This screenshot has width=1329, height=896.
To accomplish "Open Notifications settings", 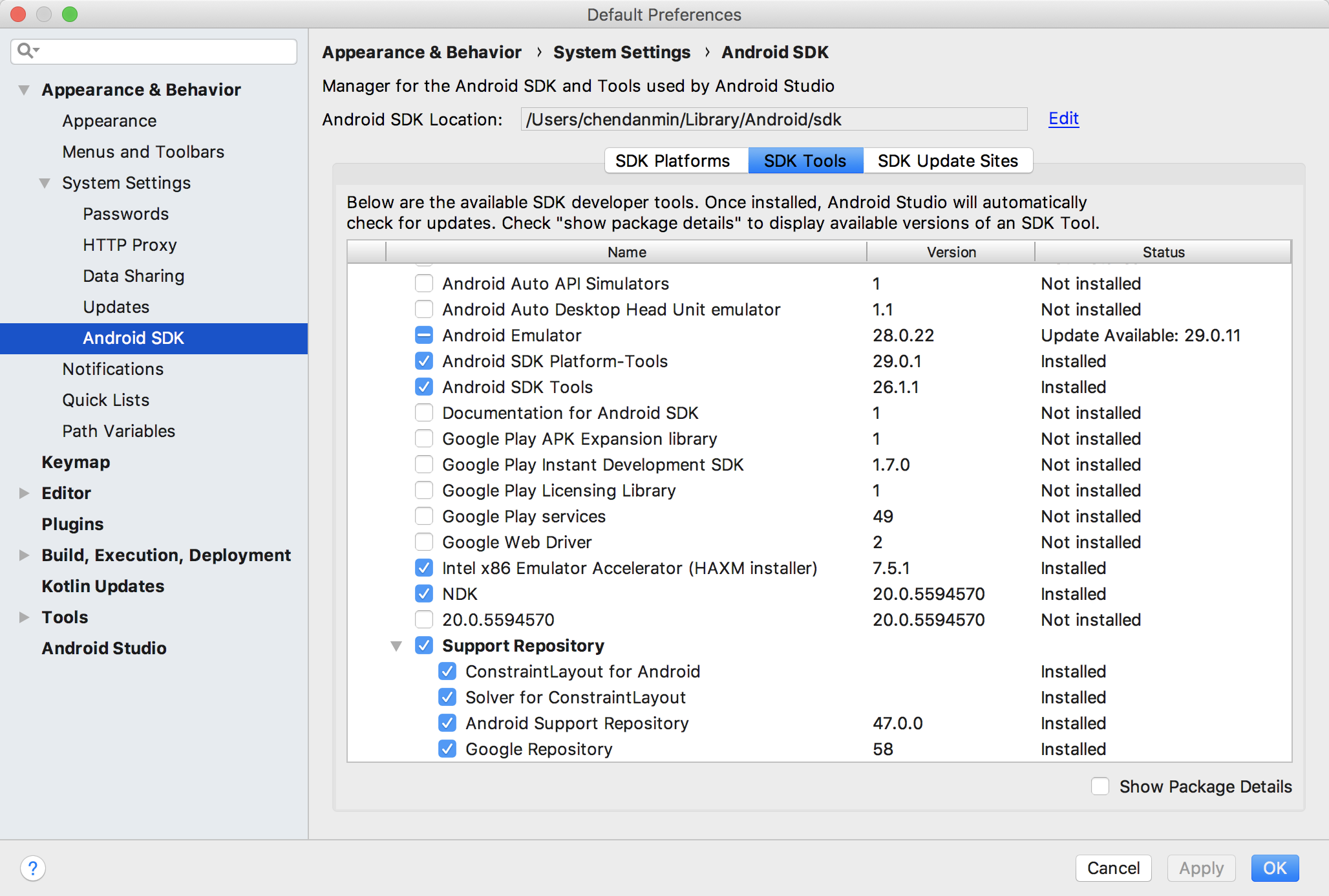I will (x=113, y=369).
